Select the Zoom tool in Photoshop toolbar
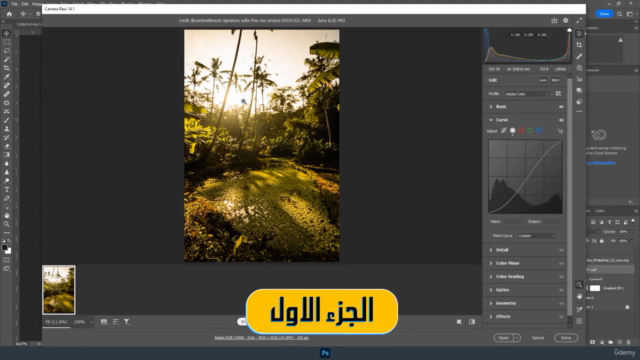 (7, 224)
